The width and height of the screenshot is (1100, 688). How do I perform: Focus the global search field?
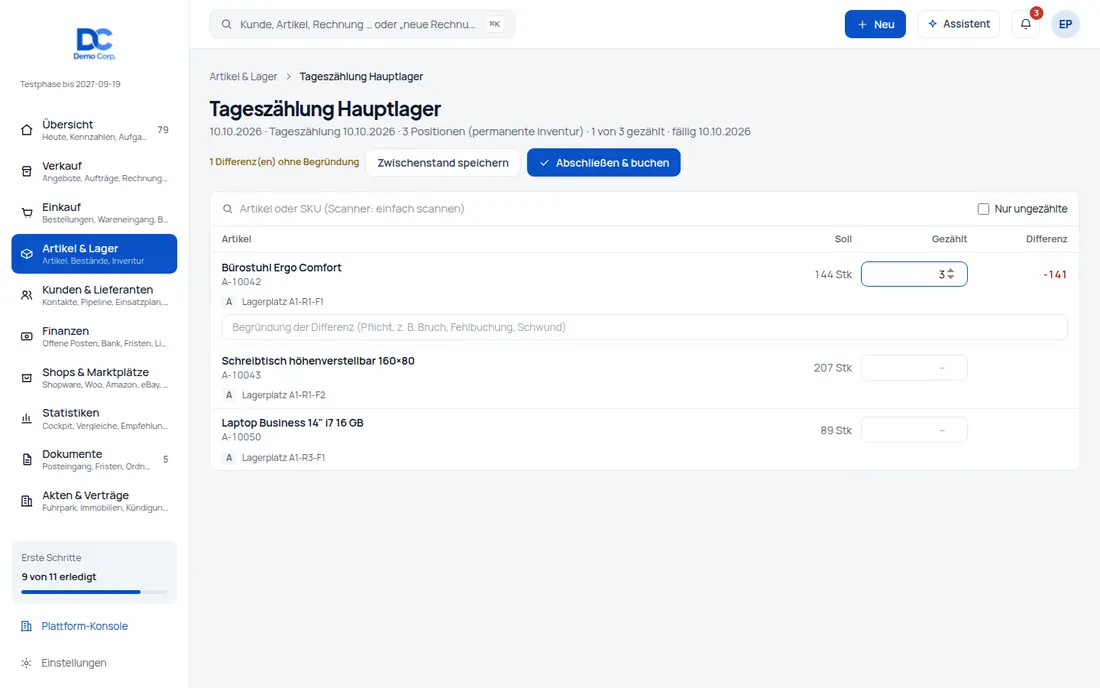tap(362, 24)
